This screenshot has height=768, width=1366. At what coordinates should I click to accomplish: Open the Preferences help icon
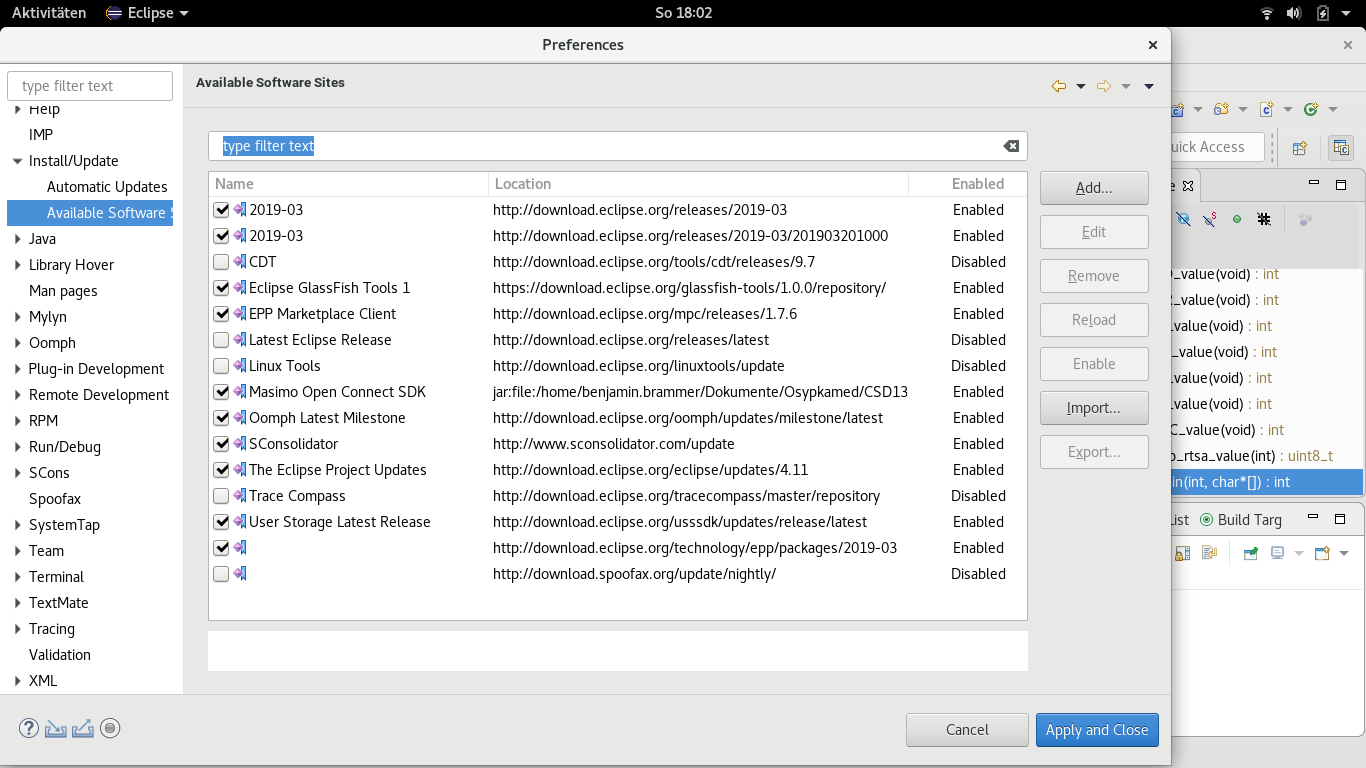[28, 729]
